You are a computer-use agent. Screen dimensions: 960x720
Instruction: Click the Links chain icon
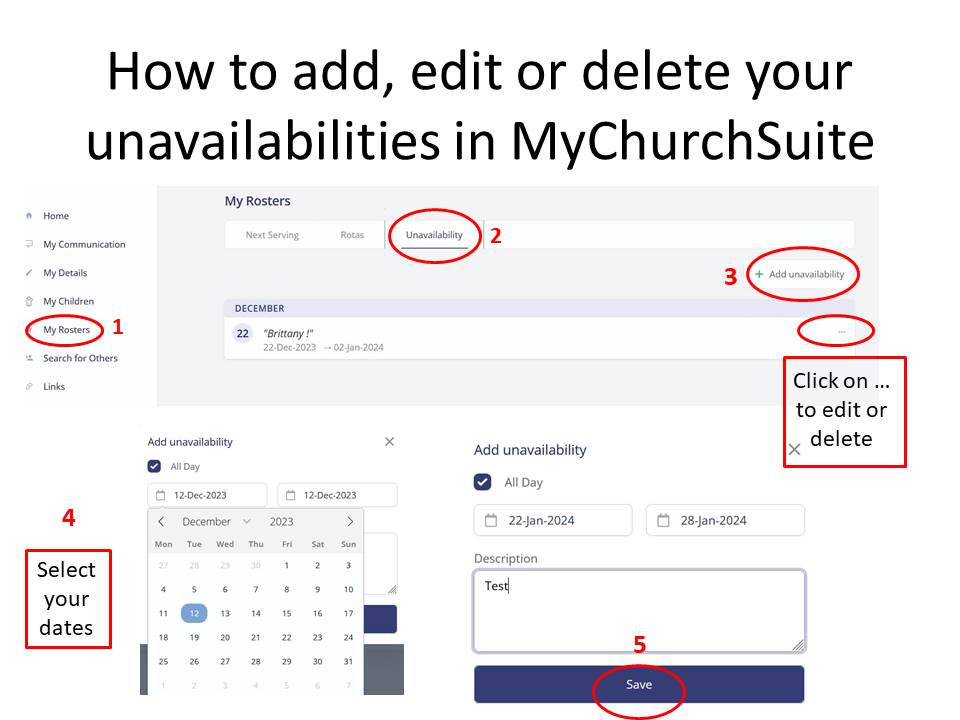tap(29, 386)
